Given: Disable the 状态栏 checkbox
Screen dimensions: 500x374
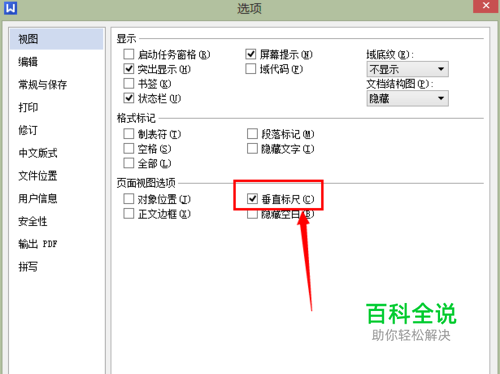Looking at the screenshot, I should (129, 98).
